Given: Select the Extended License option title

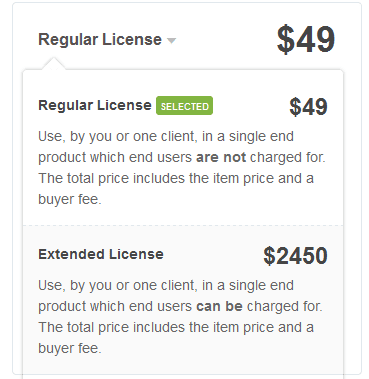Looking at the screenshot, I should point(101,254).
